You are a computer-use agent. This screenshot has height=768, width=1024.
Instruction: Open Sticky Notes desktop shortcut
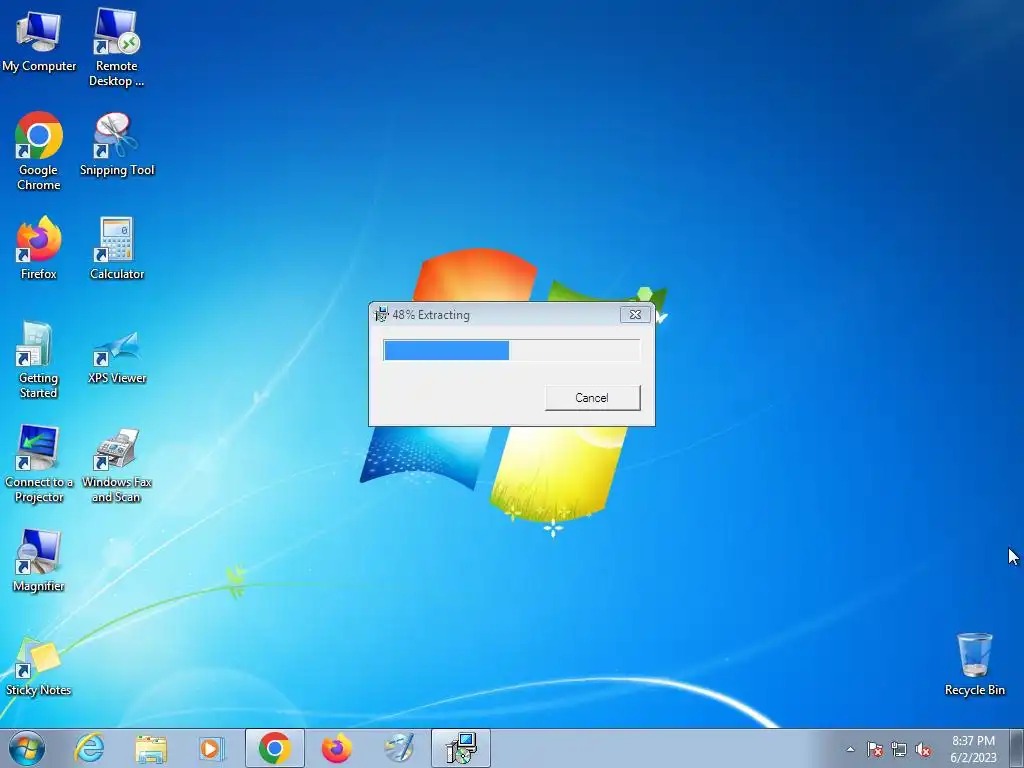tap(38, 666)
